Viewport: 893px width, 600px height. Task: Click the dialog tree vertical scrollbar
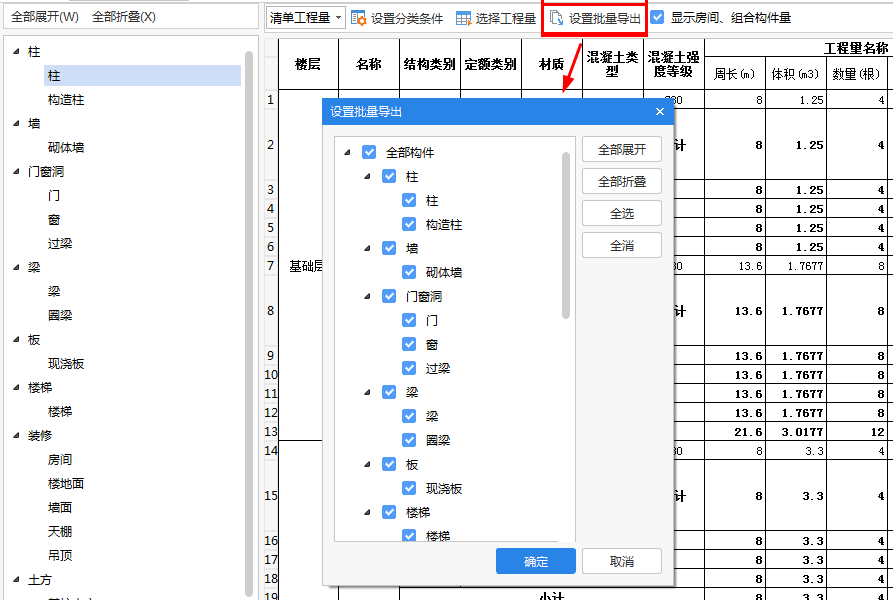tap(566, 235)
